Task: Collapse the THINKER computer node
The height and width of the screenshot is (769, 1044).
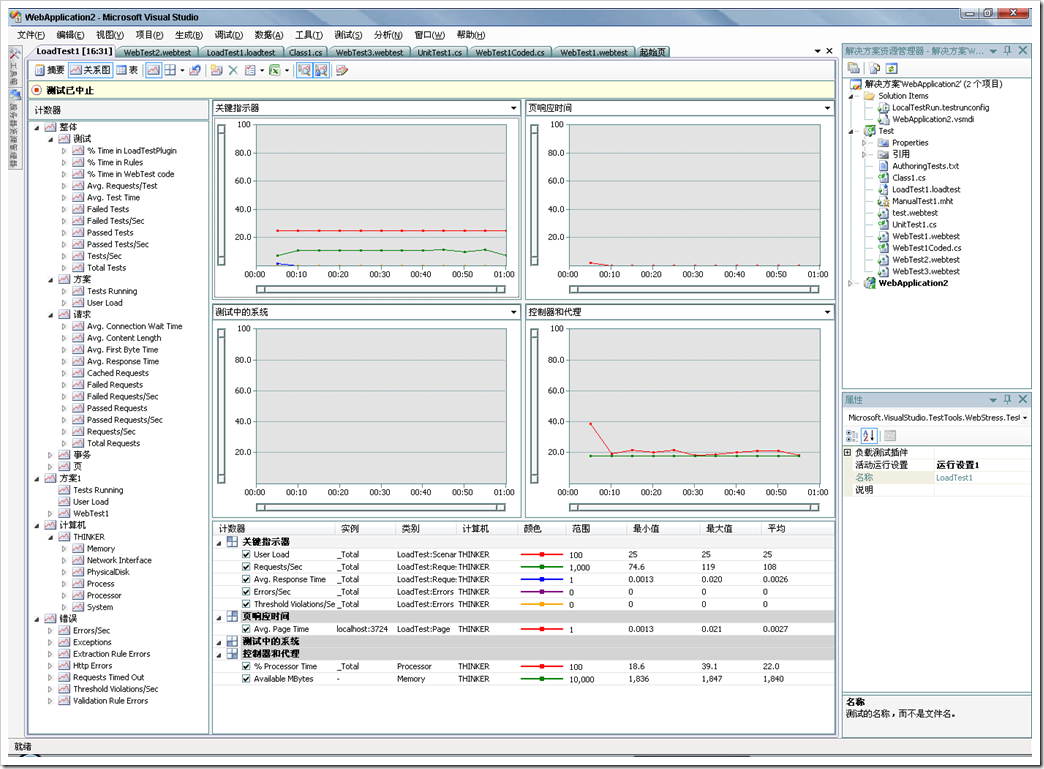Action: pos(50,537)
